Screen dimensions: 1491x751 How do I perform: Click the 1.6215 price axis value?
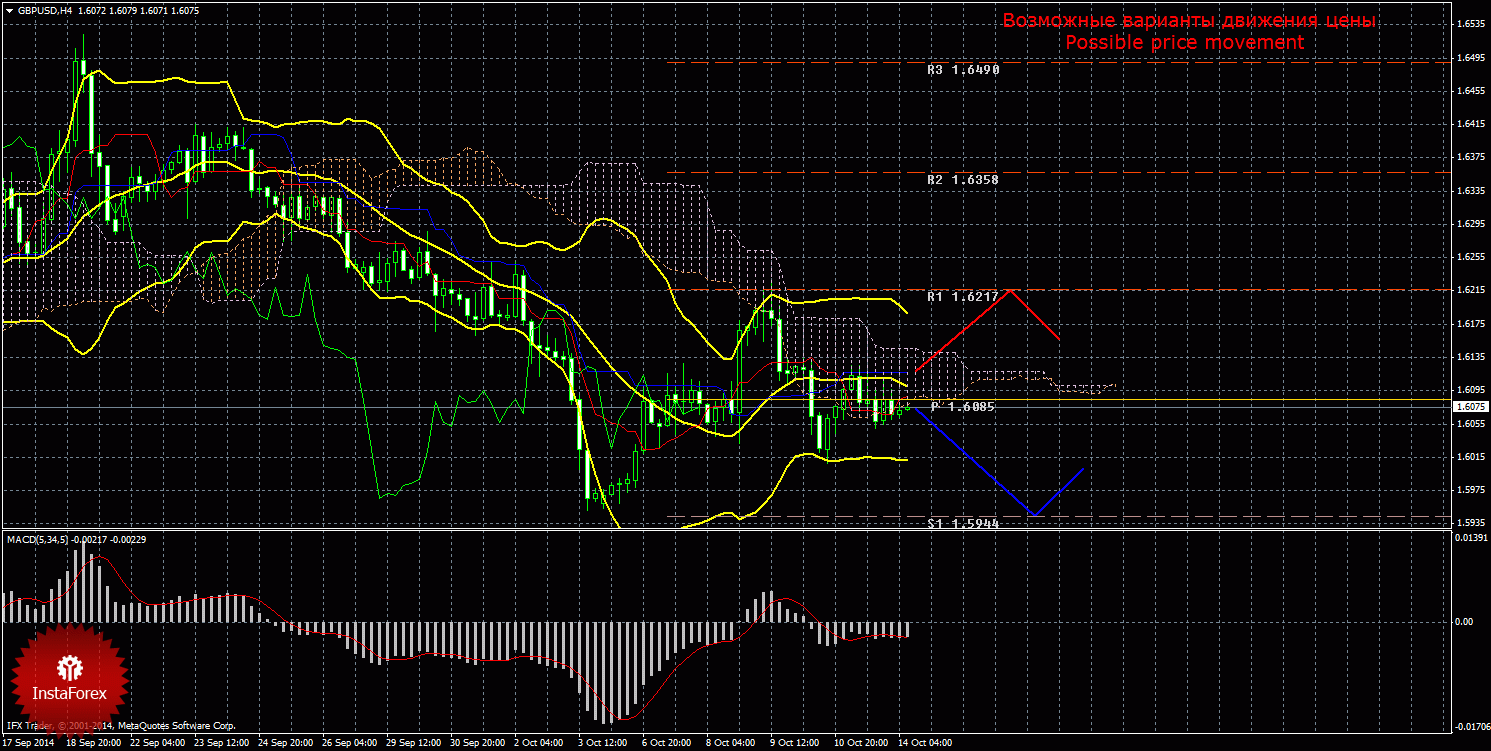tap(1470, 290)
